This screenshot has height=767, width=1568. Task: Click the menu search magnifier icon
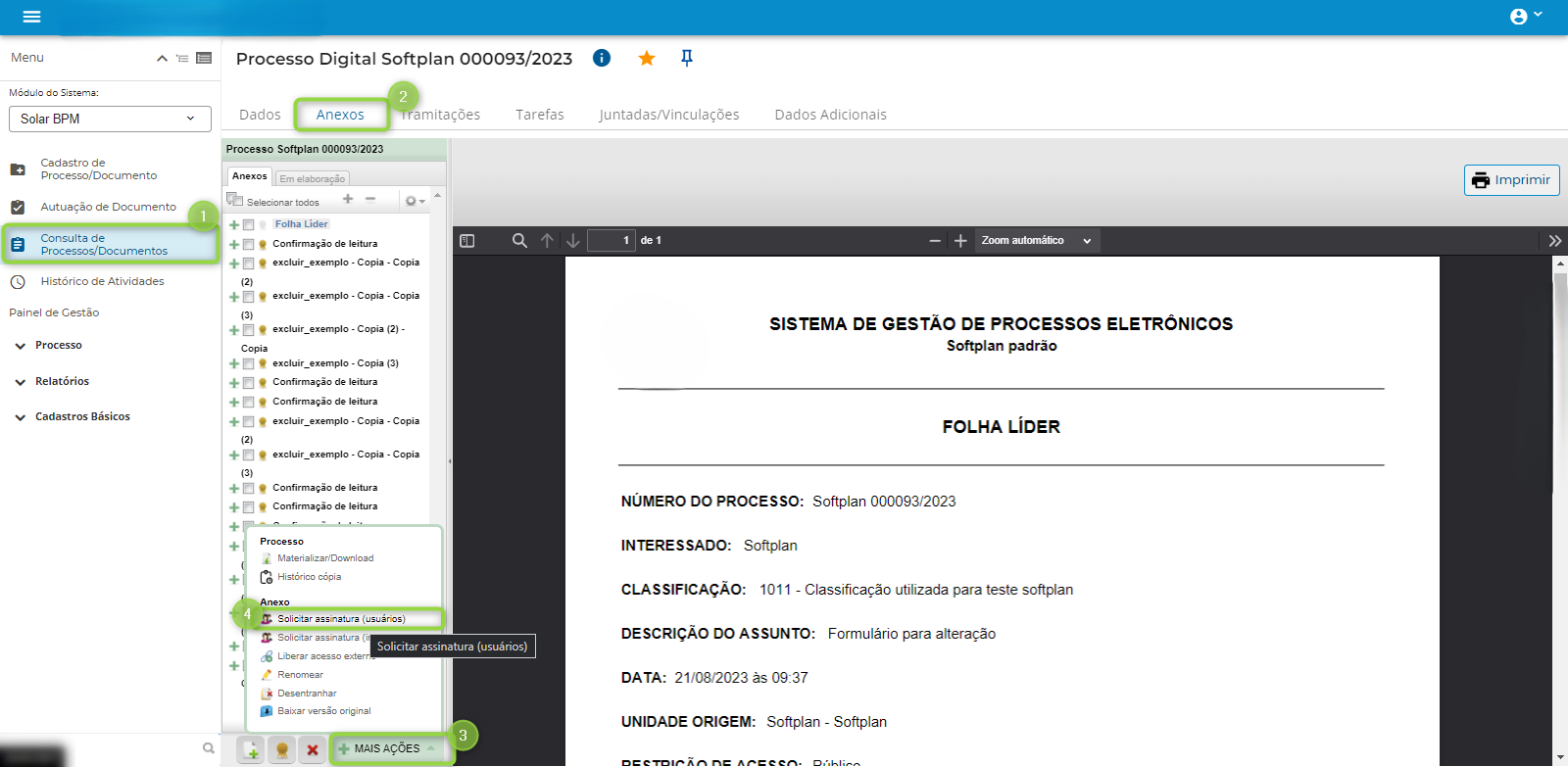pos(208,748)
